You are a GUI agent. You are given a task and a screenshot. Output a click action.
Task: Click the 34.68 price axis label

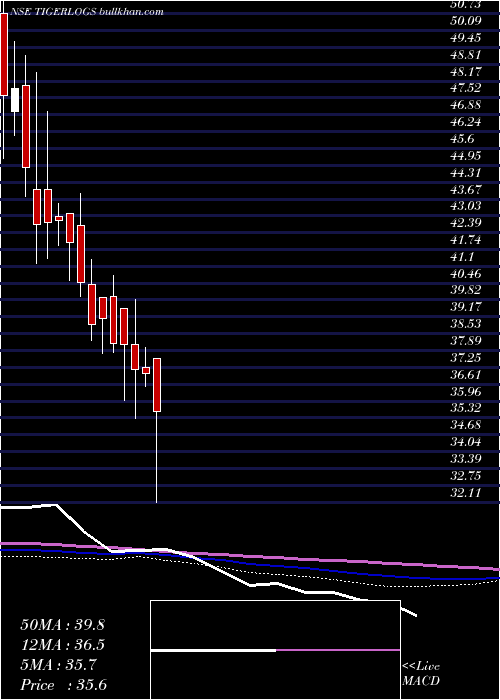tap(466, 426)
